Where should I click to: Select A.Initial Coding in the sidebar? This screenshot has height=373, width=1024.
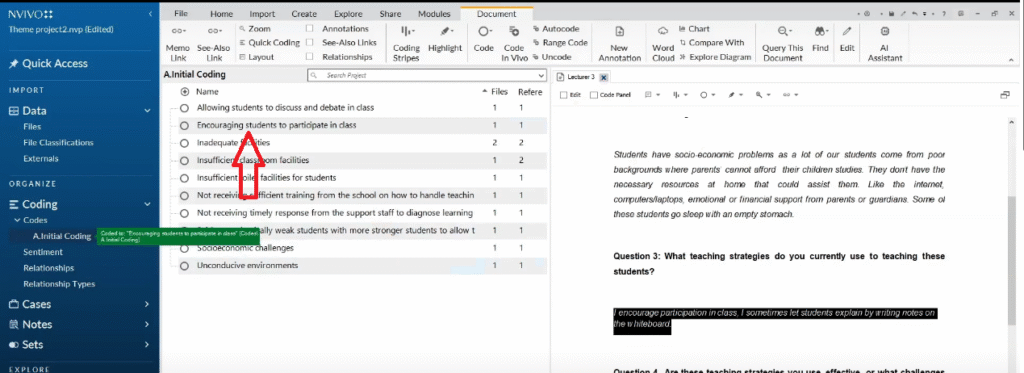tap(61, 236)
